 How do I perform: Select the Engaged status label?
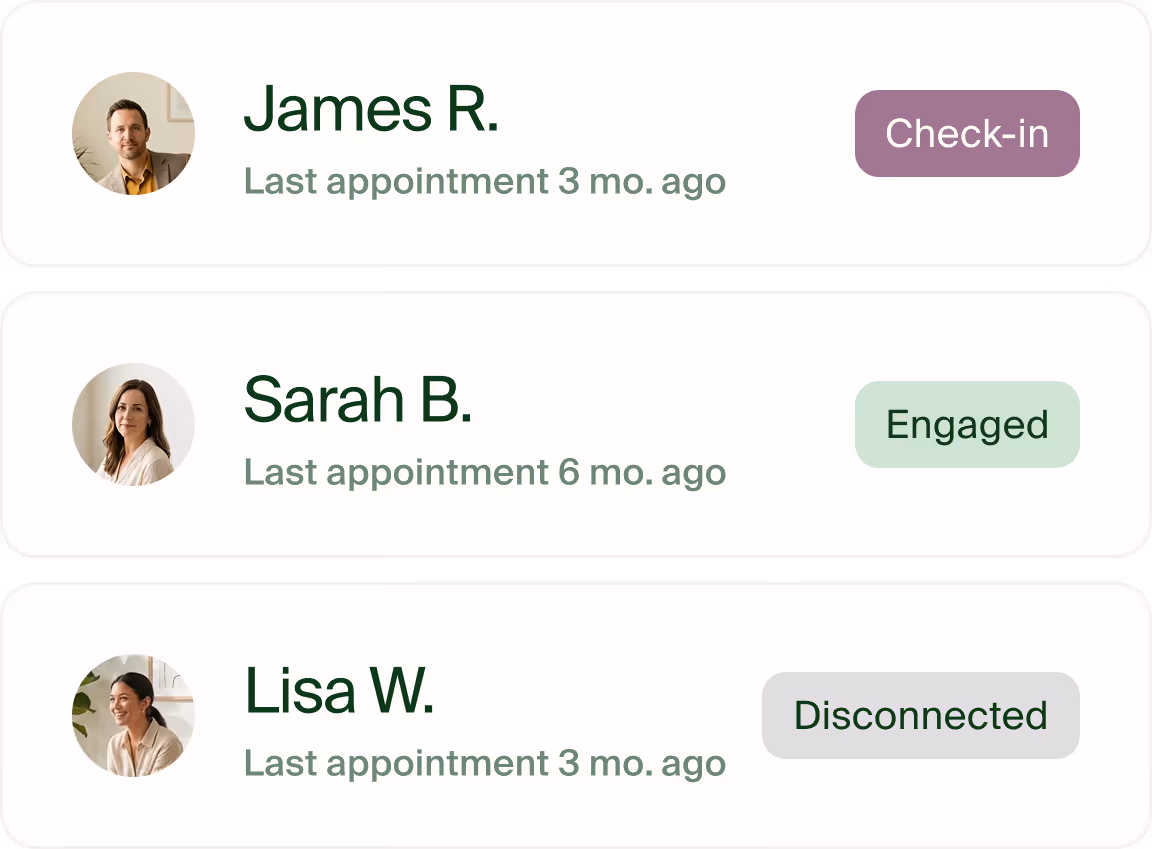click(x=966, y=424)
